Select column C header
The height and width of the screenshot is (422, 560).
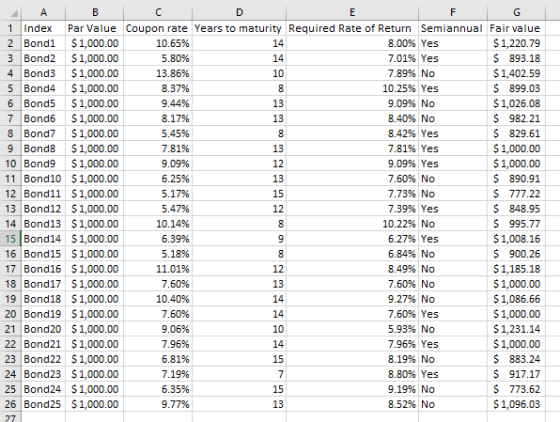coord(158,13)
